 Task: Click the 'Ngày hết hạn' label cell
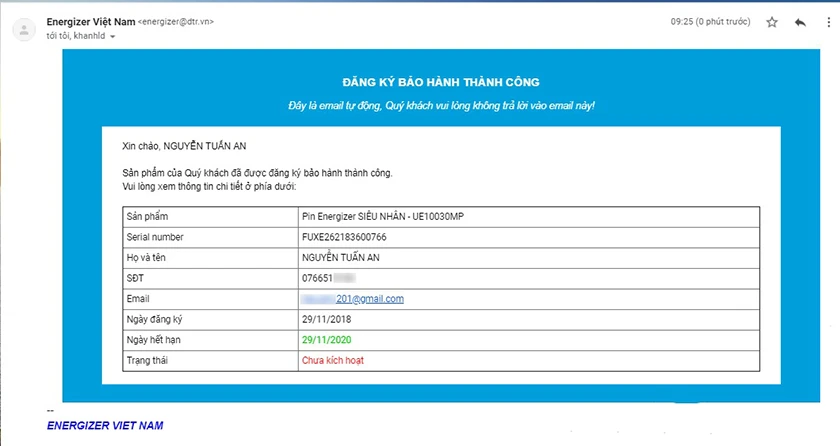click(211, 340)
